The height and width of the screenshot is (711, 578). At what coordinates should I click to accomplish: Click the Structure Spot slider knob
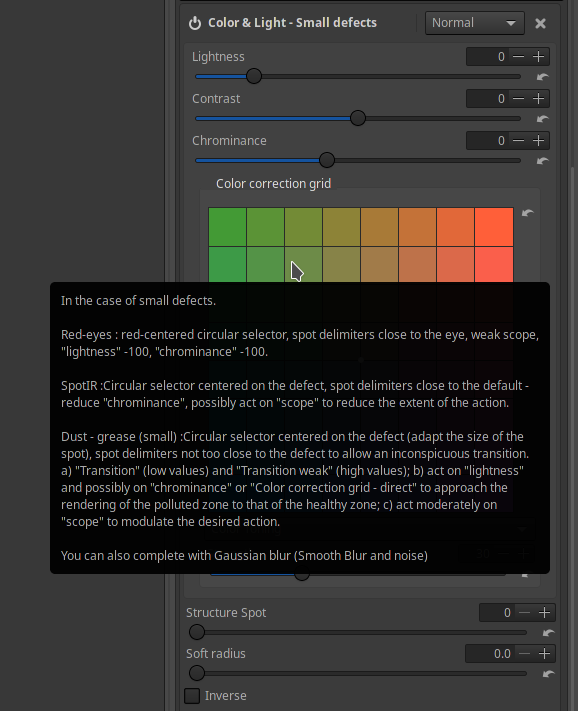[x=197, y=632]
